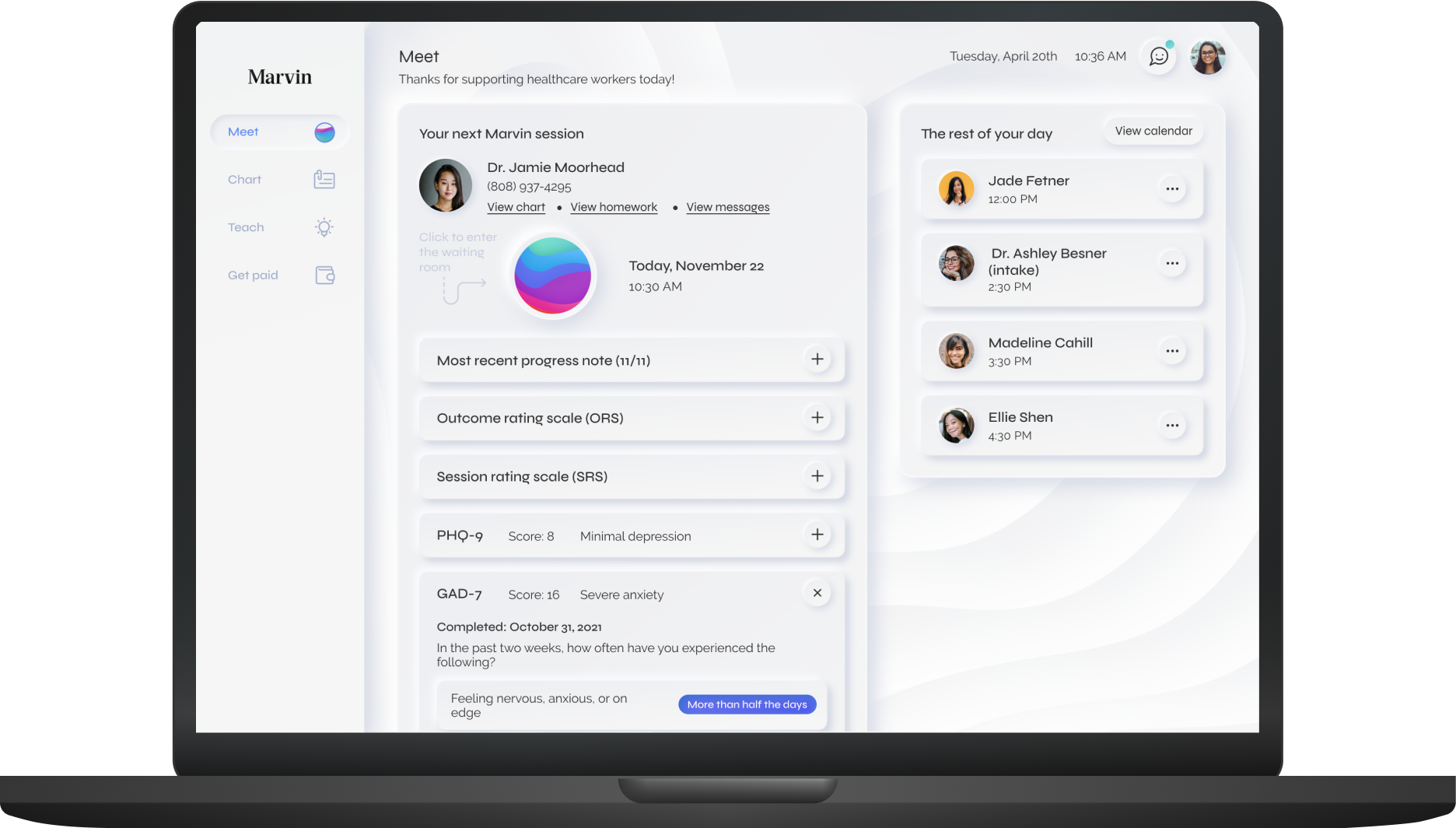1456x828 pixels.
Task: Open the View homework link
Action: pos(614,207)
